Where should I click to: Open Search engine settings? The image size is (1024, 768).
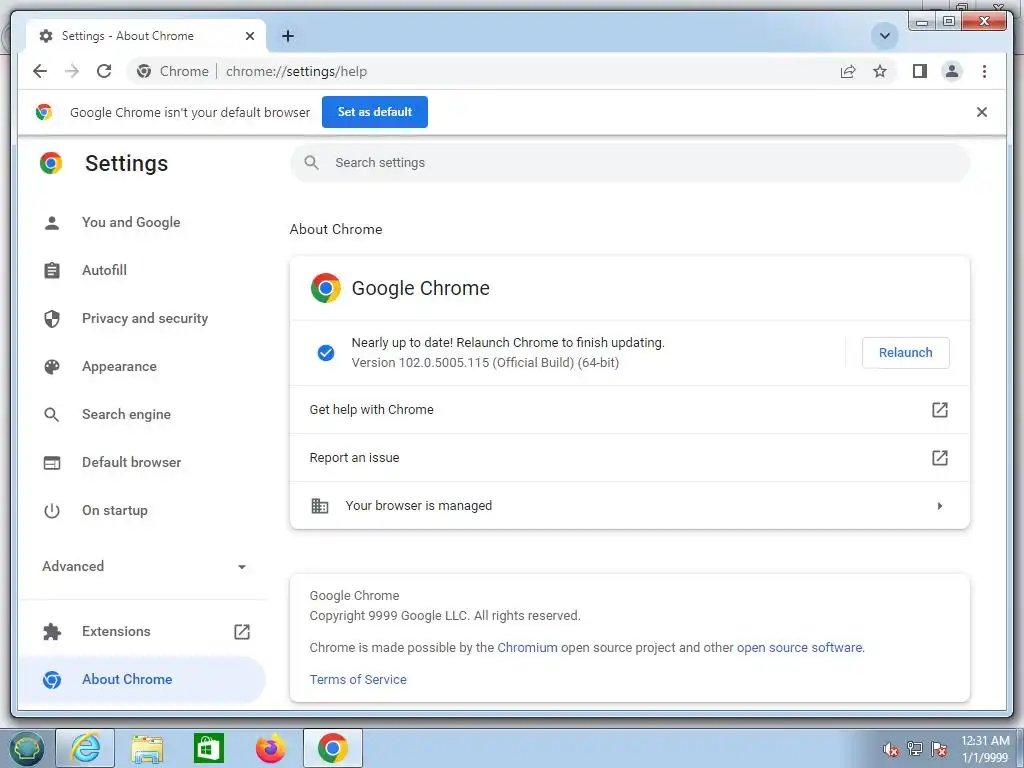142,414
